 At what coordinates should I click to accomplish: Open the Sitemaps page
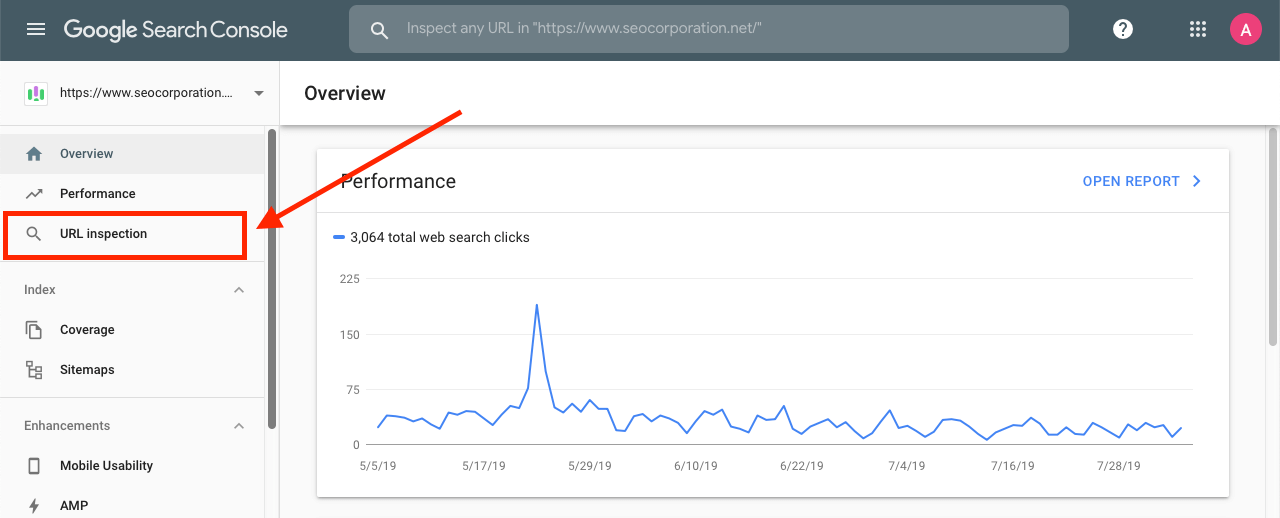[132, 370]
